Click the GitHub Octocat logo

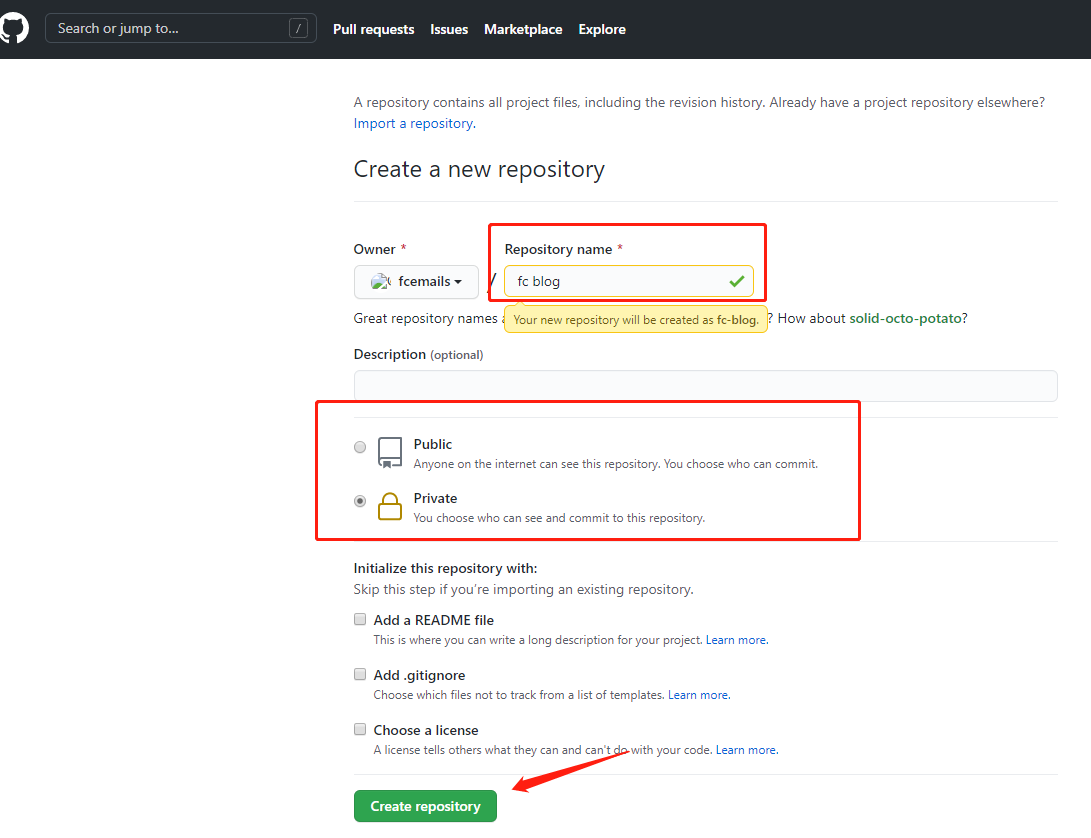point(14,28)
